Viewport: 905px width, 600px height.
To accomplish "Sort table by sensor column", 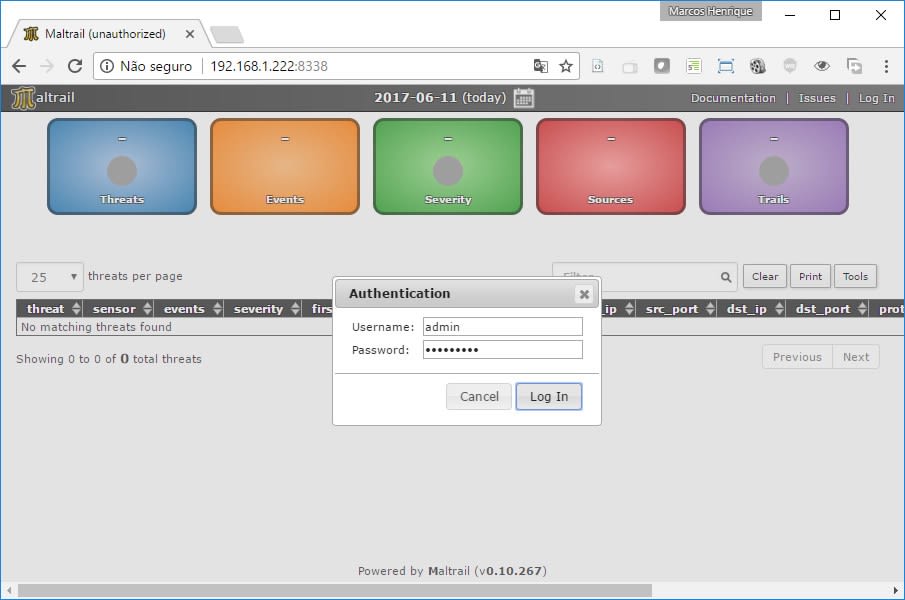I will (119, 309).
